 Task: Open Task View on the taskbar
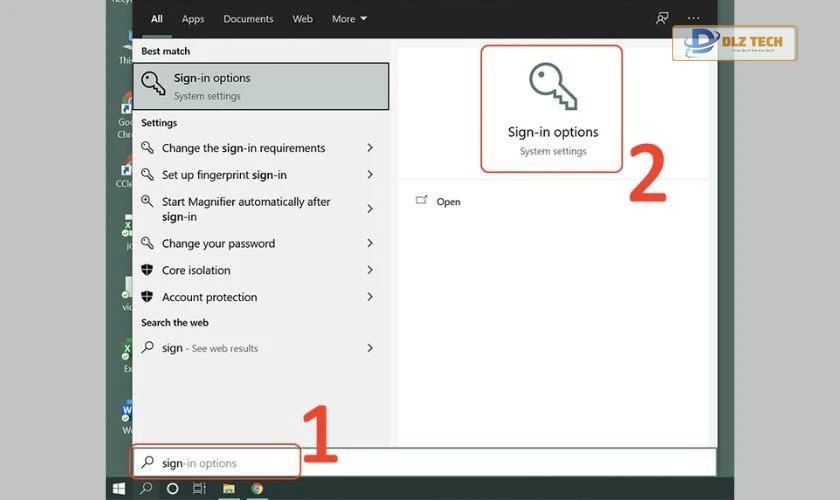pyautogui.click(x=199, y=489)
